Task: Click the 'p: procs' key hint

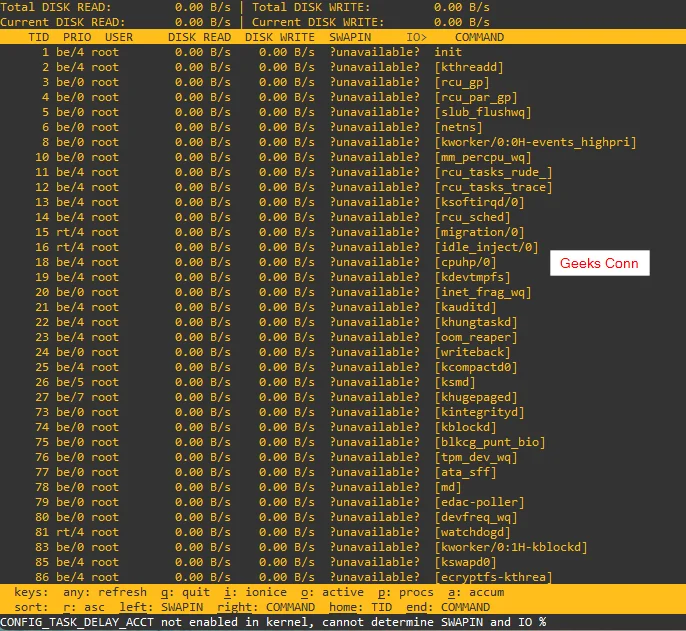Action: (407, 592)
